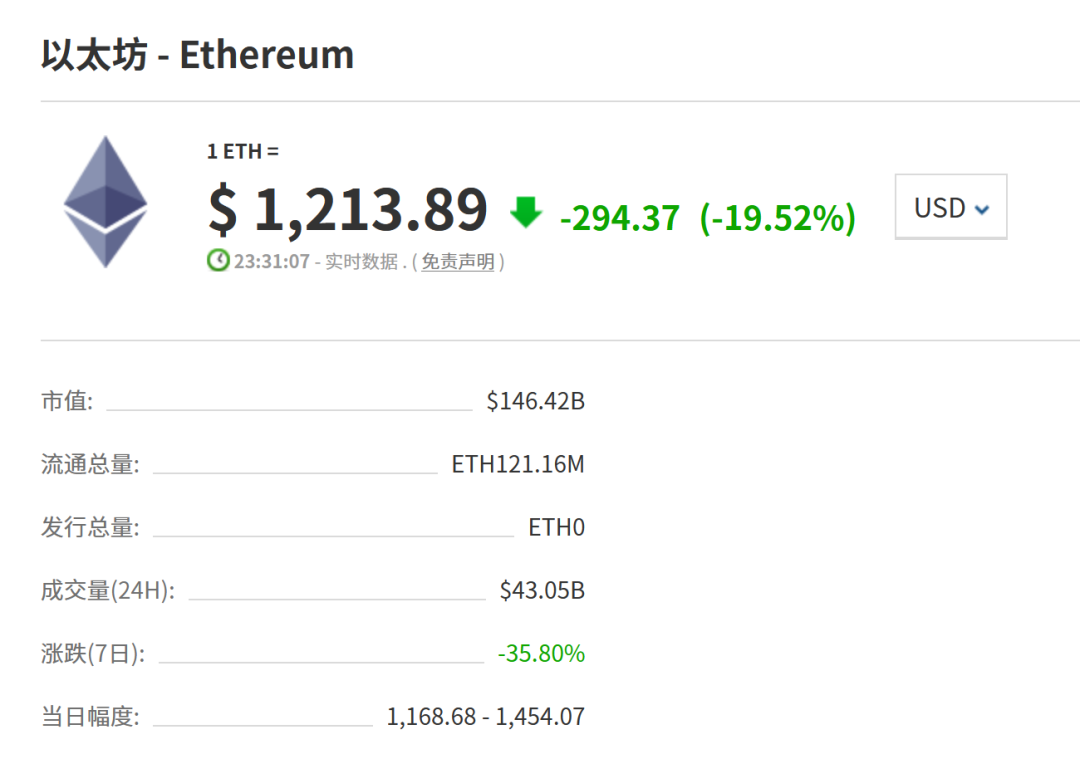Click the green clock icon beside the time

218,261
